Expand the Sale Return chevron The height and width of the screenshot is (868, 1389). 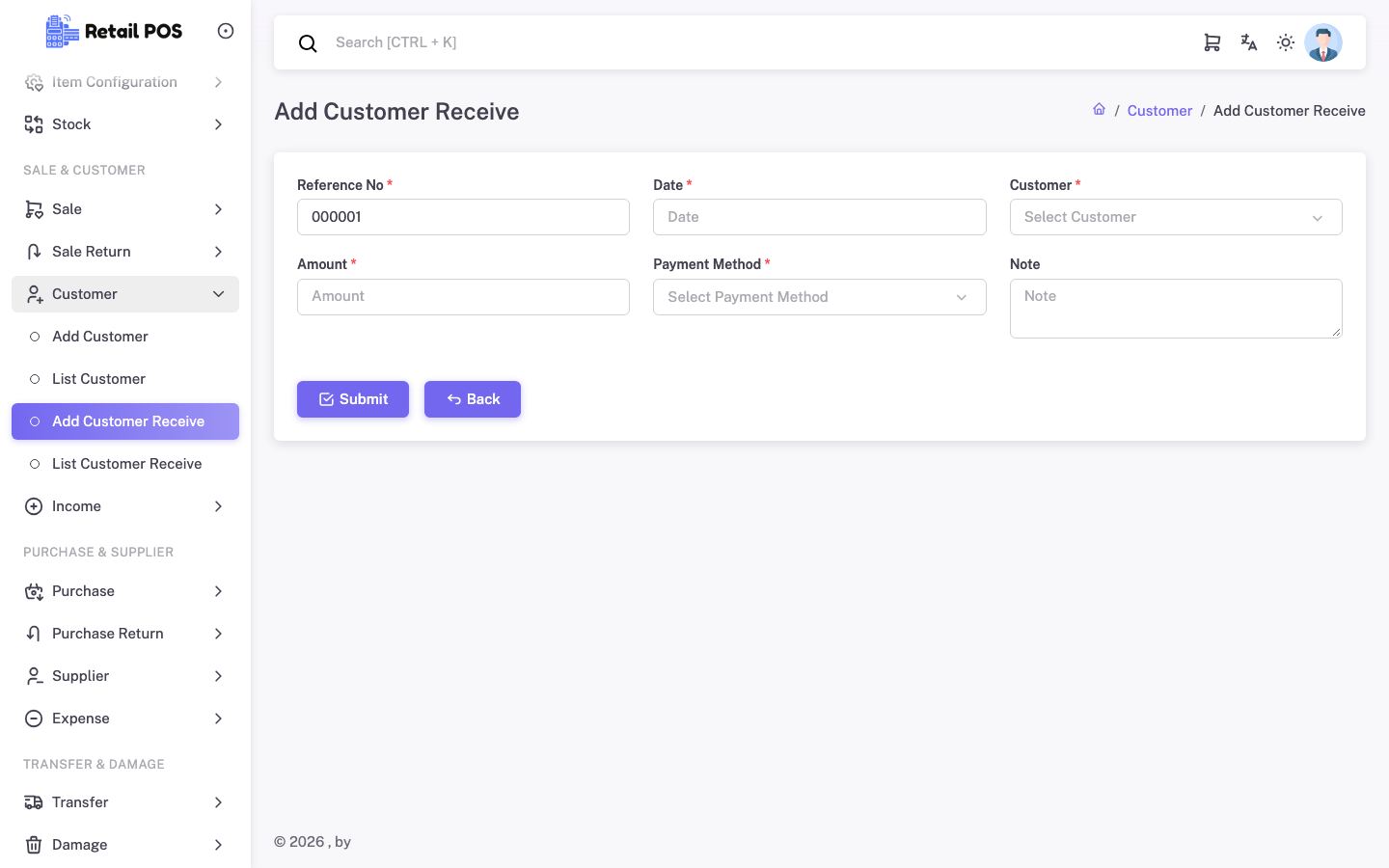tap(219, 252)
